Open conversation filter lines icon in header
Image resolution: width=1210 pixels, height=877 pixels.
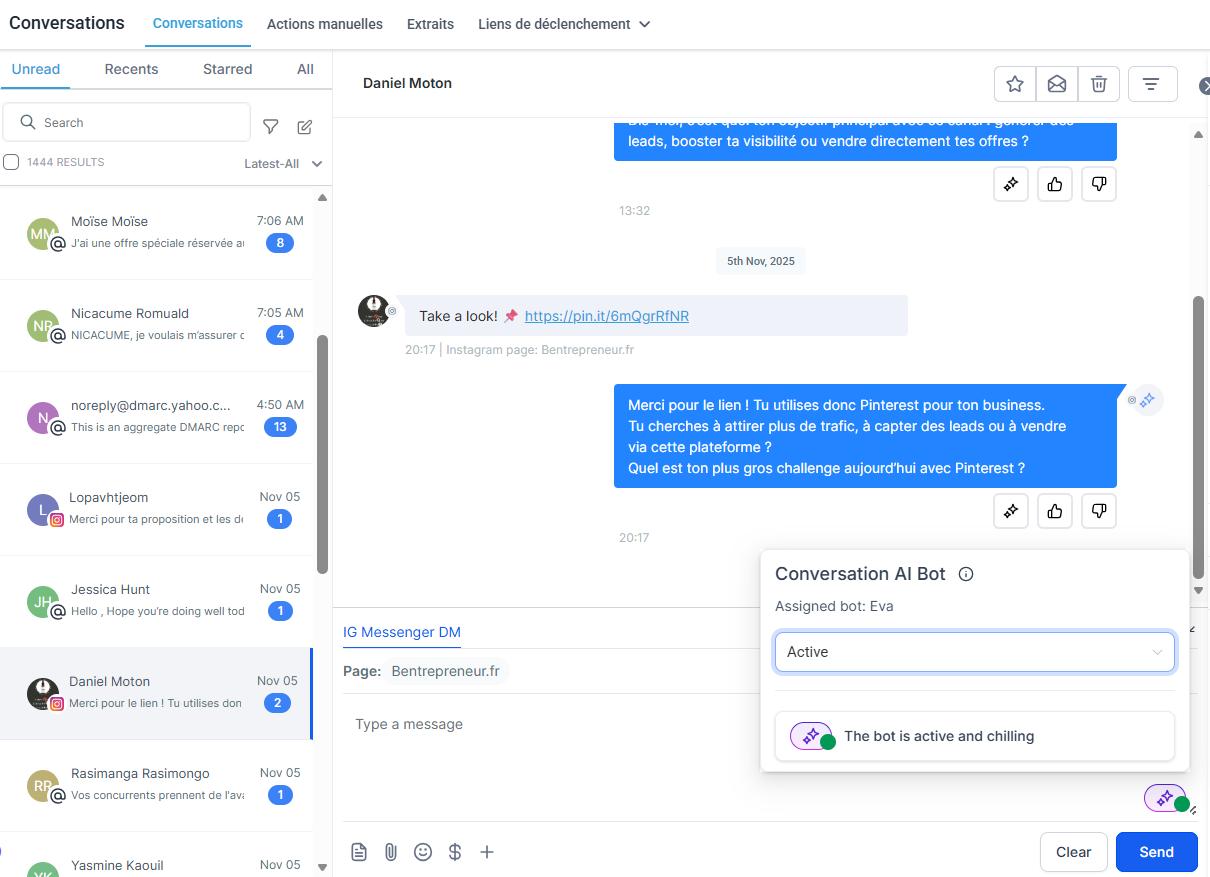click(x=1152, y=85)
